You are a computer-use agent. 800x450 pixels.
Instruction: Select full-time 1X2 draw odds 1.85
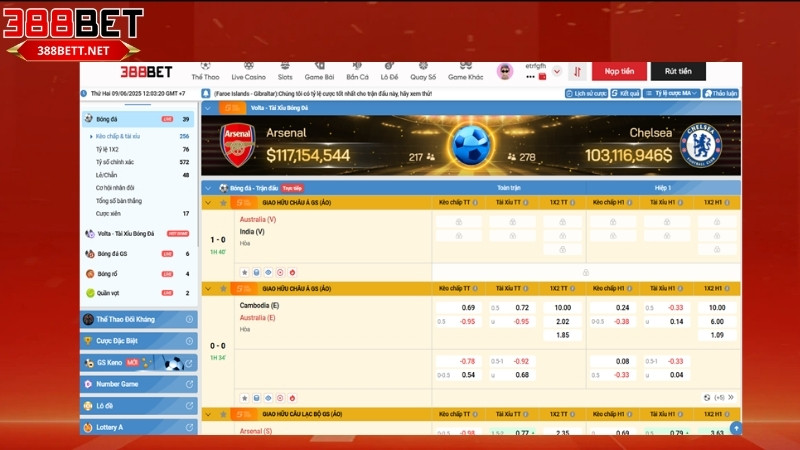(562, 335)
